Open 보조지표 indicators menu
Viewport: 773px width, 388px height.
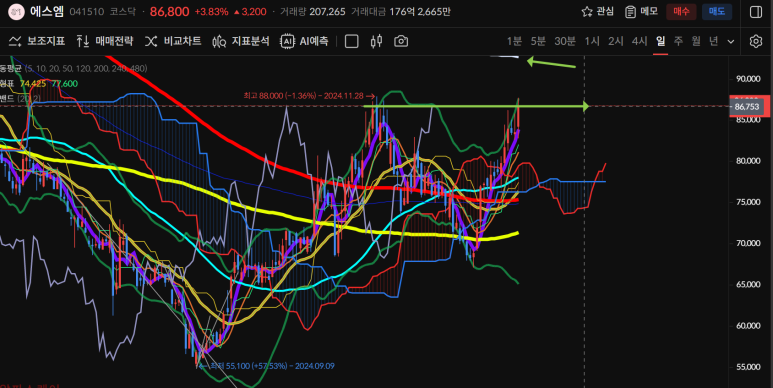pyautogui.click(x=37, y=41)
